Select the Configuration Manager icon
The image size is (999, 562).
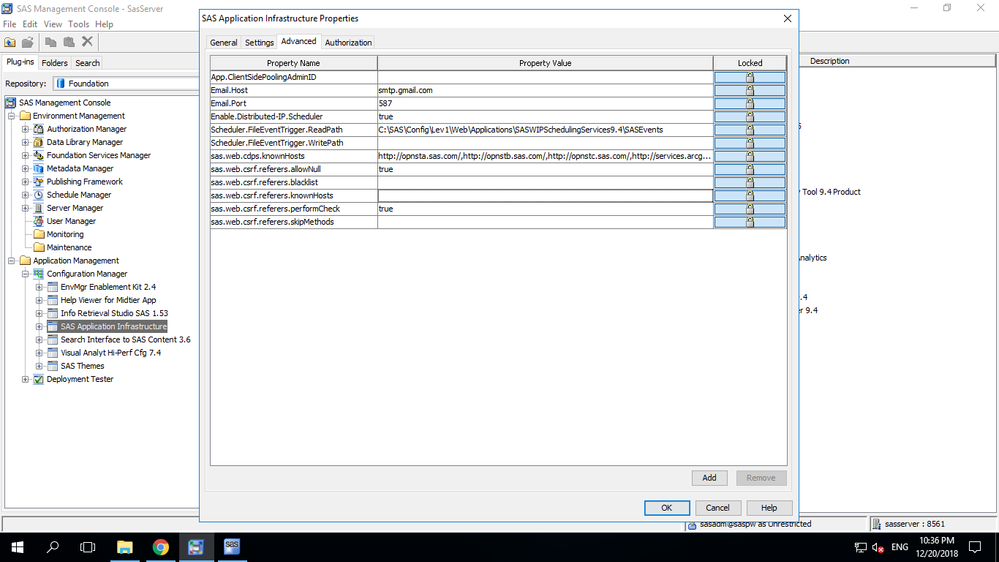[38, 273]
